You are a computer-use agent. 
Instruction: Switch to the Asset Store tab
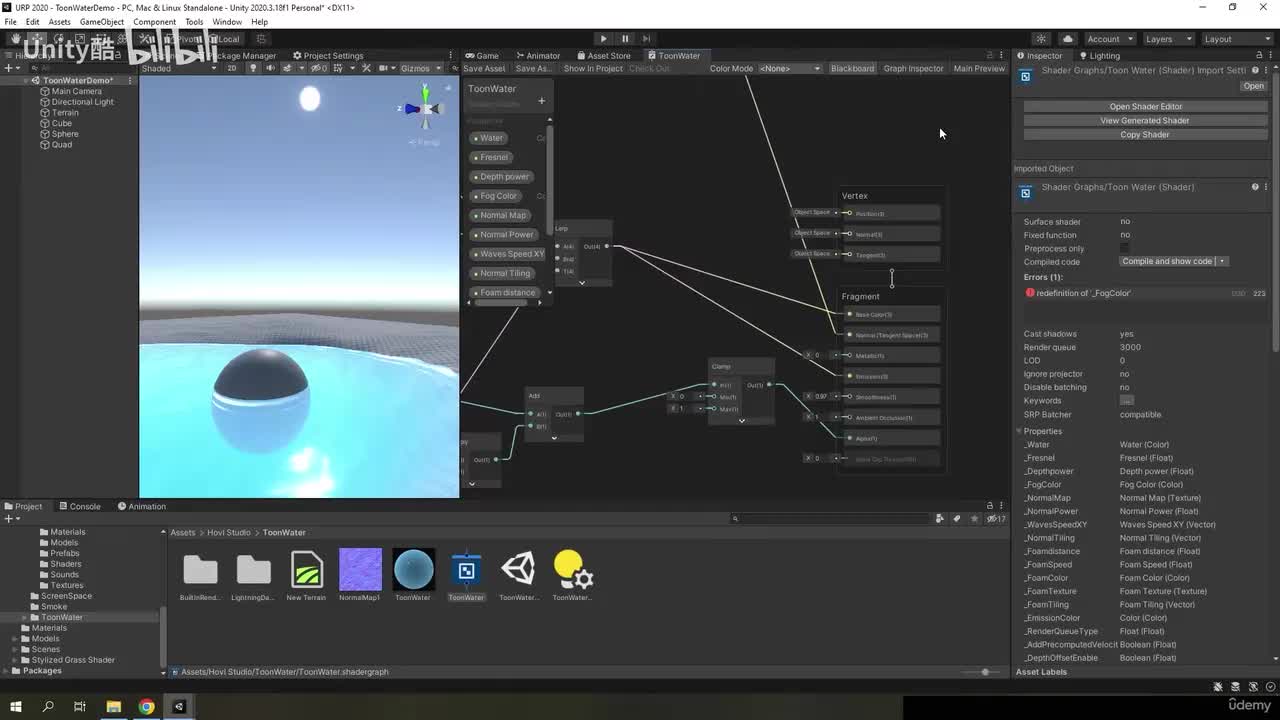[603, 56]
